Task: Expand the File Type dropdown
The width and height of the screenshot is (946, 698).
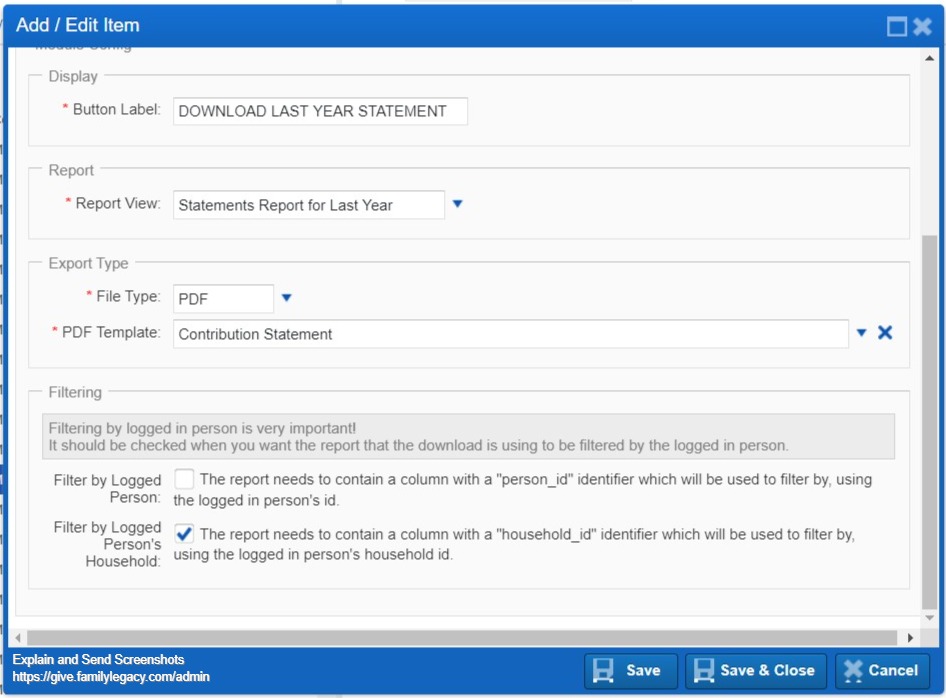Action: pos(287,297)
